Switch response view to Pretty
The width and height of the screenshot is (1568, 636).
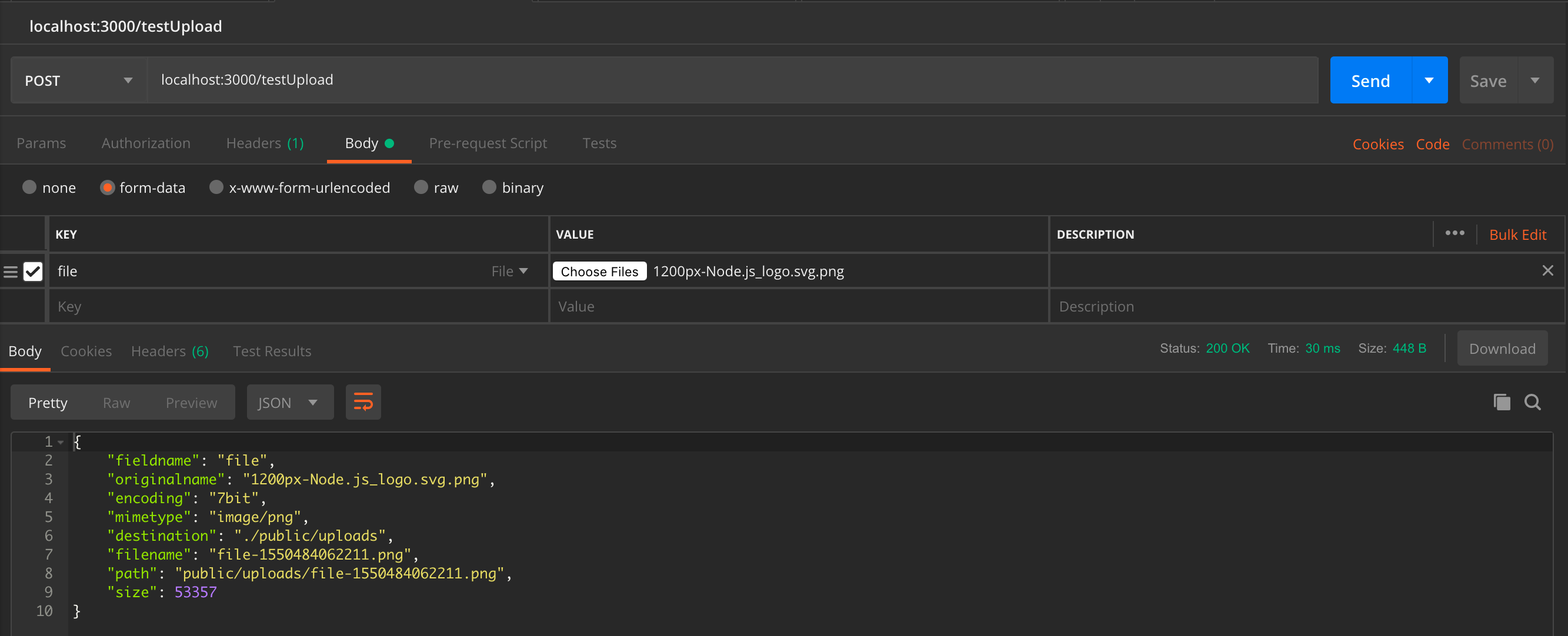pyautogui.click(x=48, y=402)
